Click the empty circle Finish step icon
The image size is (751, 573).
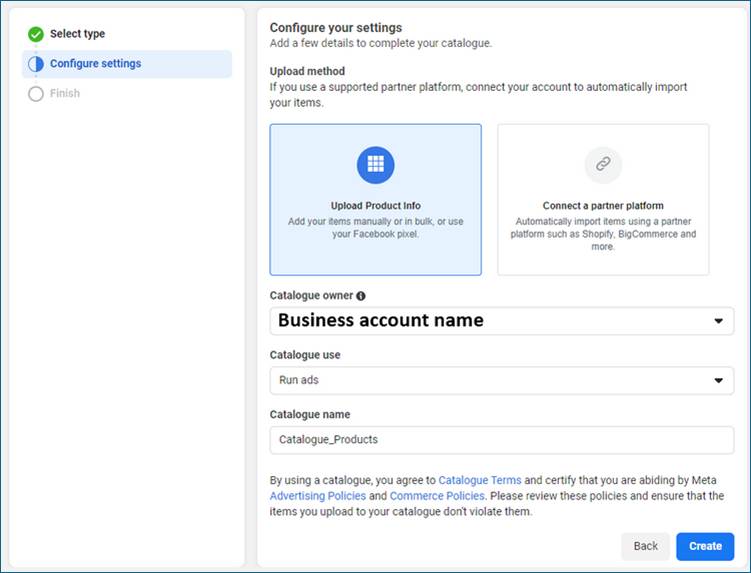point(36,94)
